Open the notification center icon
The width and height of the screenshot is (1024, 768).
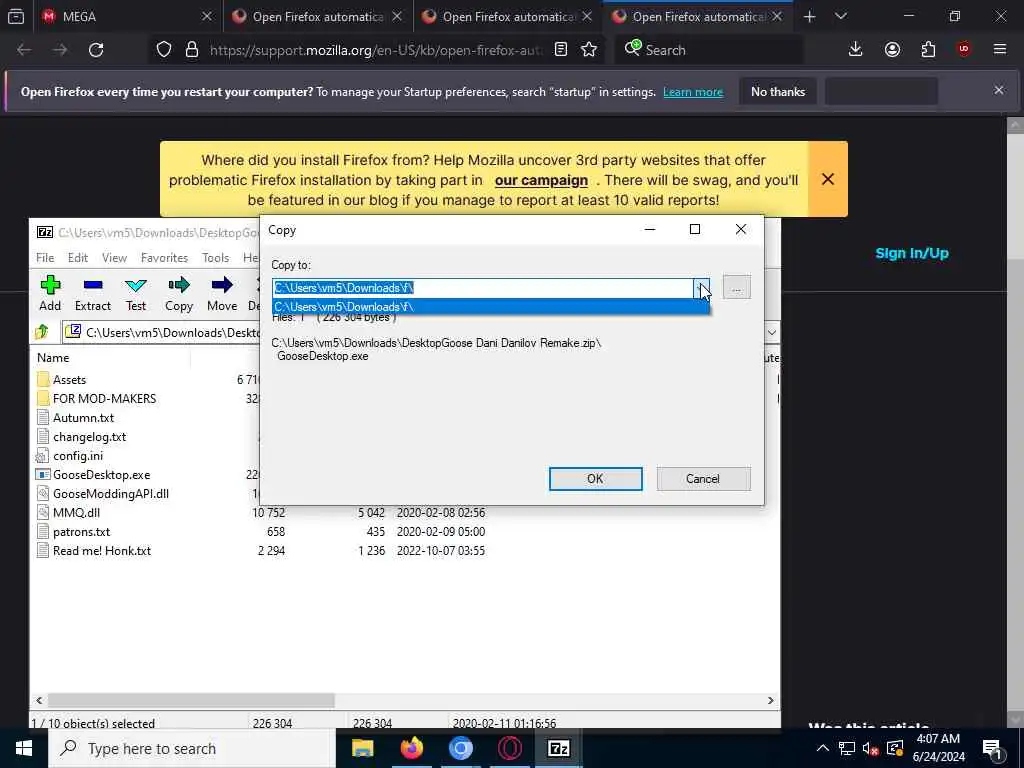(x=993, y=748)
